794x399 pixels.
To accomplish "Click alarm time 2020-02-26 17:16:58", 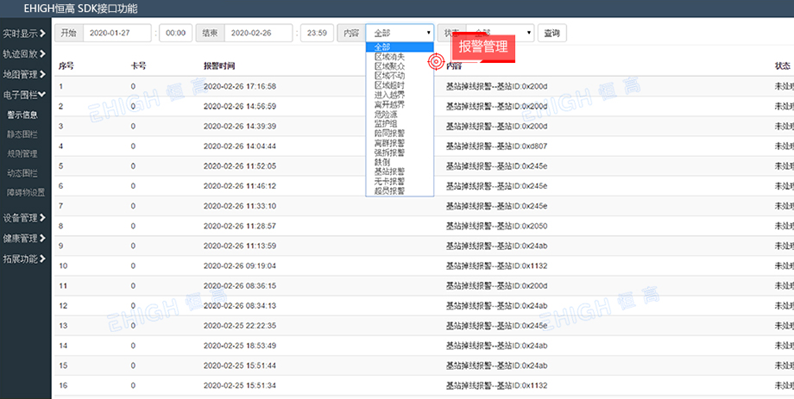I will pos(240,87).
